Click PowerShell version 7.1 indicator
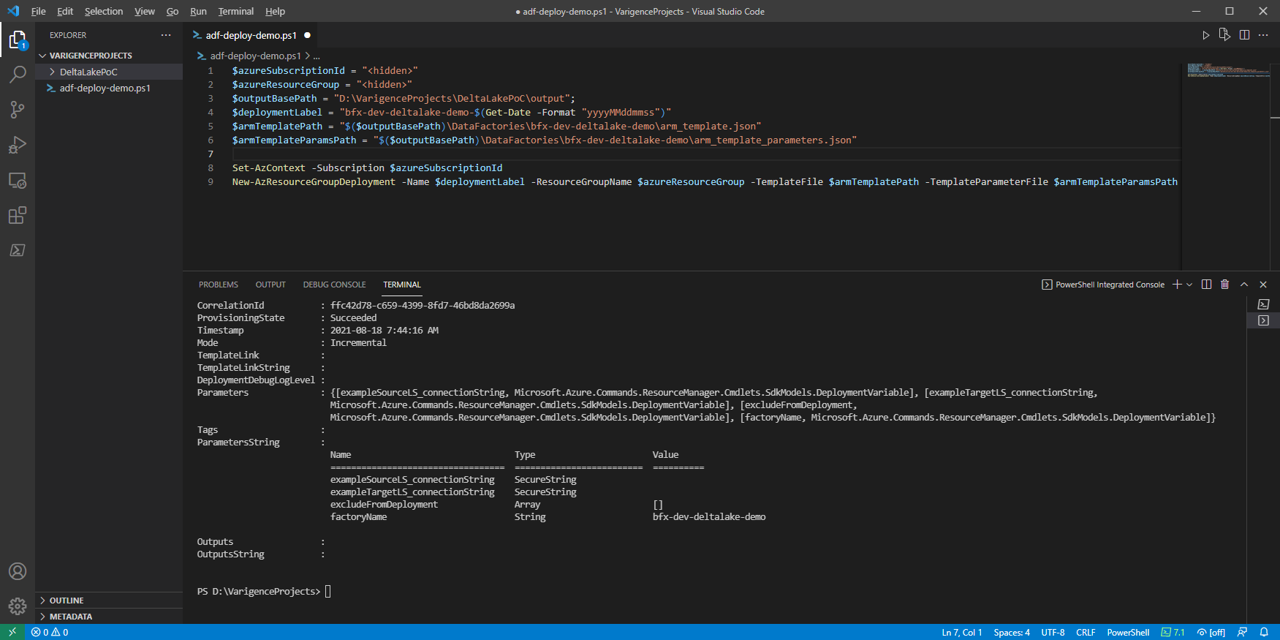Viewport: 1280px width, 640px height. [1173, 632]
